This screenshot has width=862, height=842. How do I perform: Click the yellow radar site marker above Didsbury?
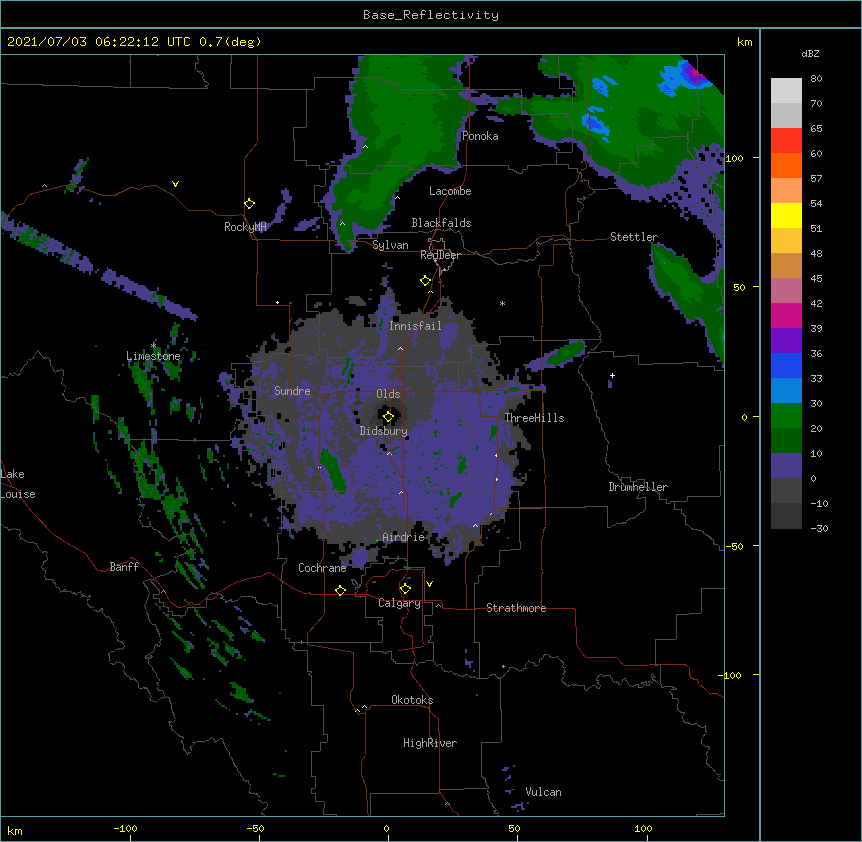(x=388, y=417)
